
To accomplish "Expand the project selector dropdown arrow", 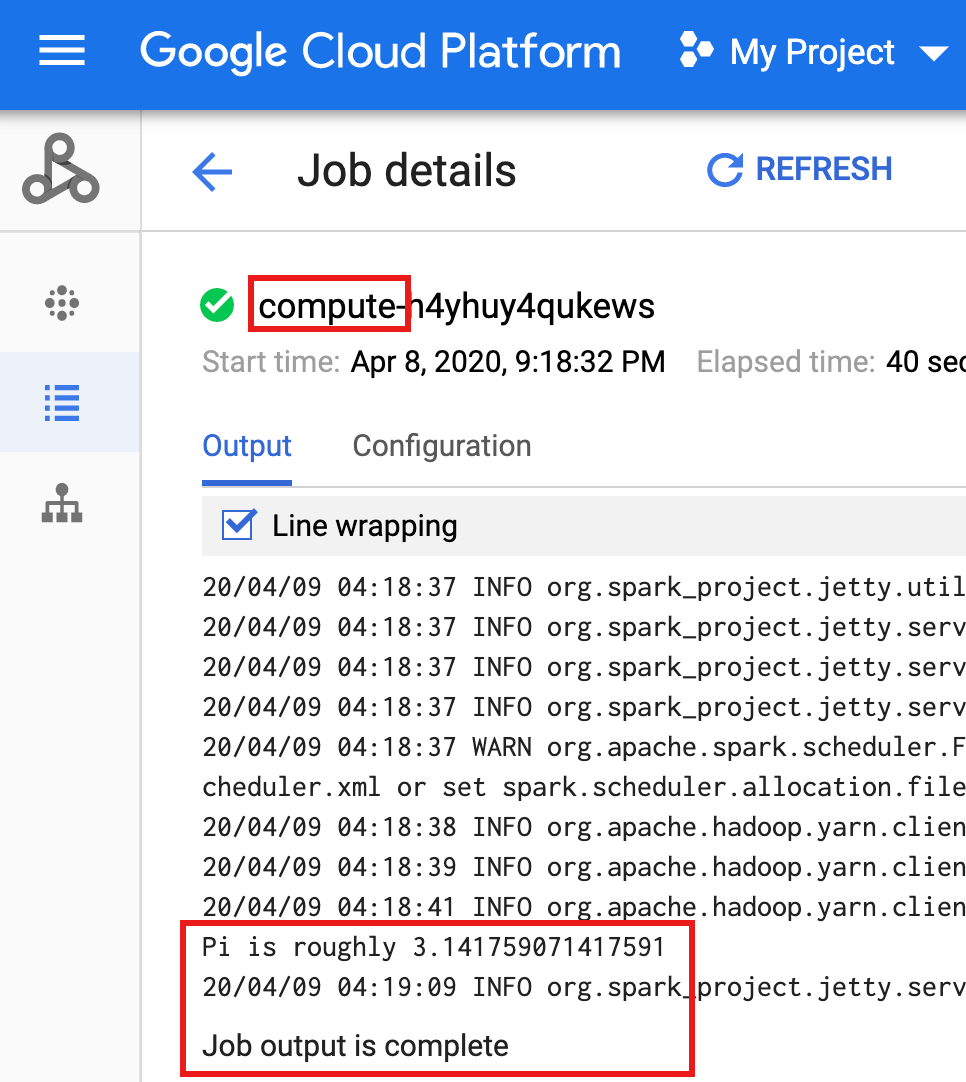I will point(932,53).
